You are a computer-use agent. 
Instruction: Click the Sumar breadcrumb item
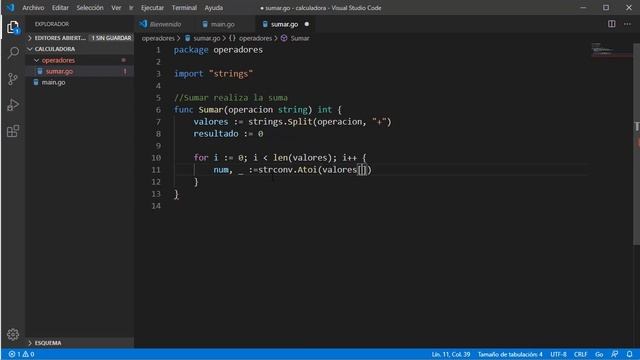(300, 38)
